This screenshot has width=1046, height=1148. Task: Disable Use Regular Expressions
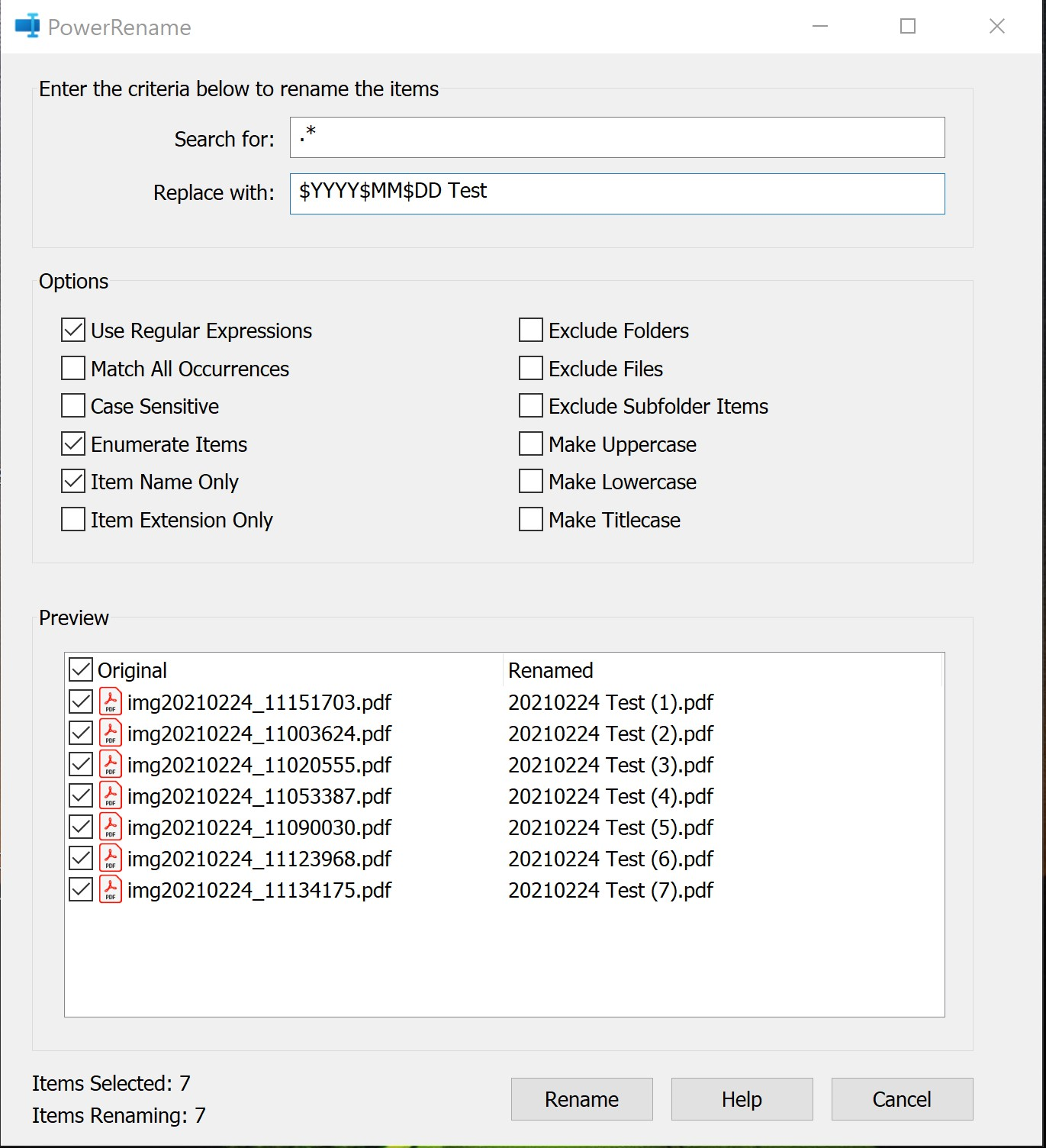[x=72, y=330]
